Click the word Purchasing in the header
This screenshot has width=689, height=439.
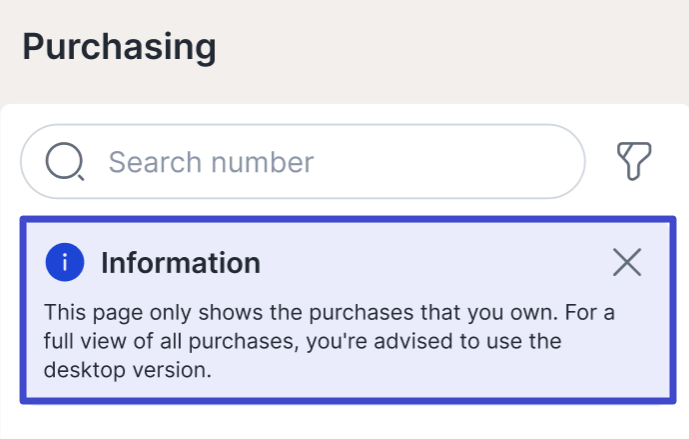(x=119, y=47)
